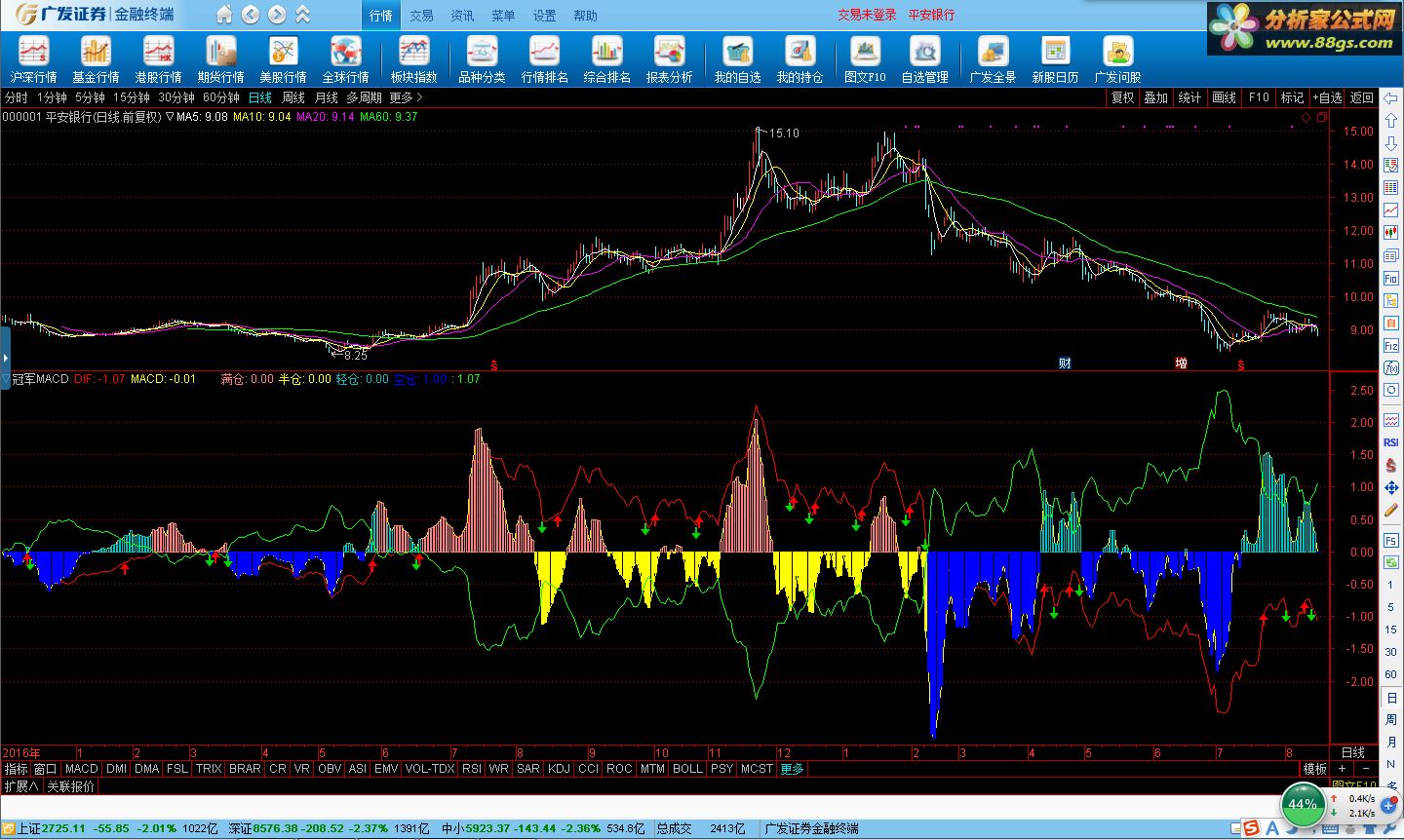Open 综合排名 comprehensive ranking icon
The image size is (1404, 840).
(606, 59)
